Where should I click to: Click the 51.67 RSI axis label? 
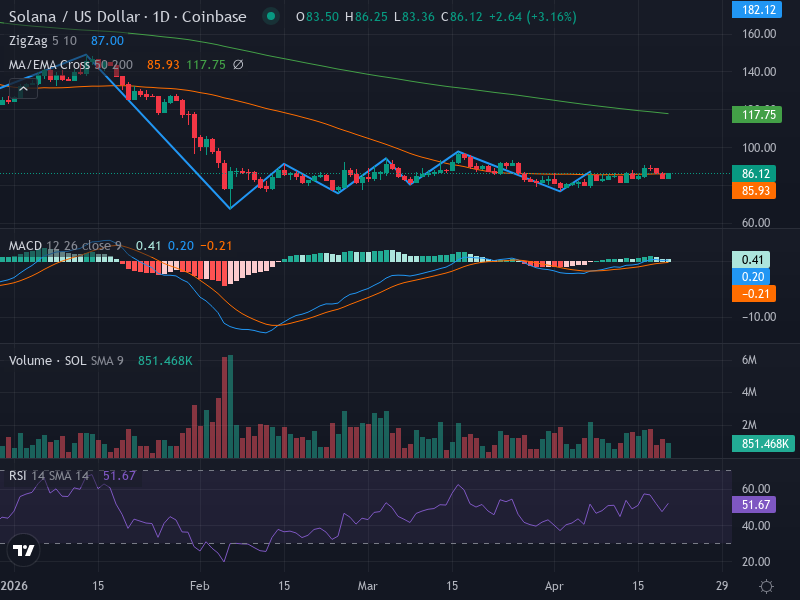[754, 505]
